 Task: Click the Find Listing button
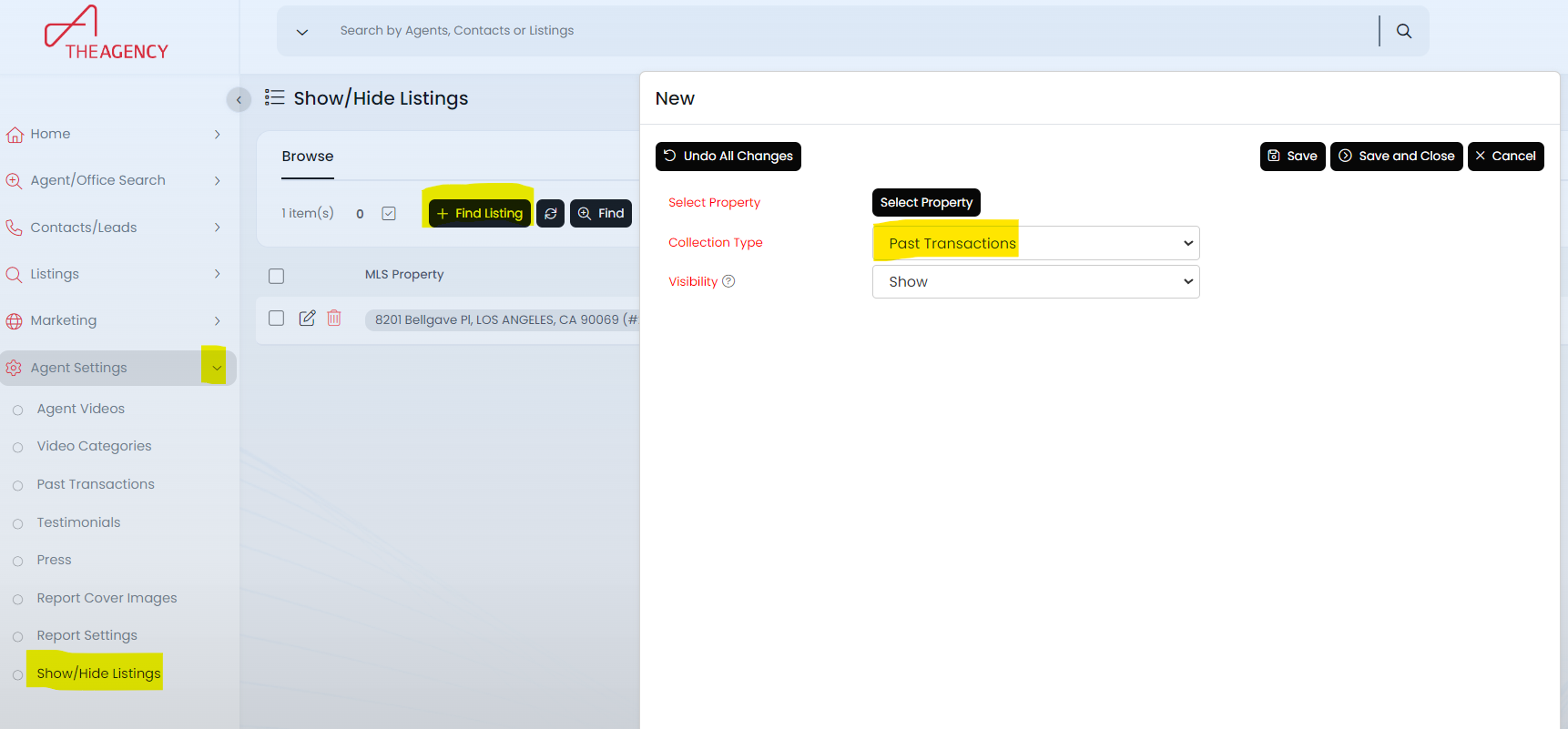tap(480, 213)
